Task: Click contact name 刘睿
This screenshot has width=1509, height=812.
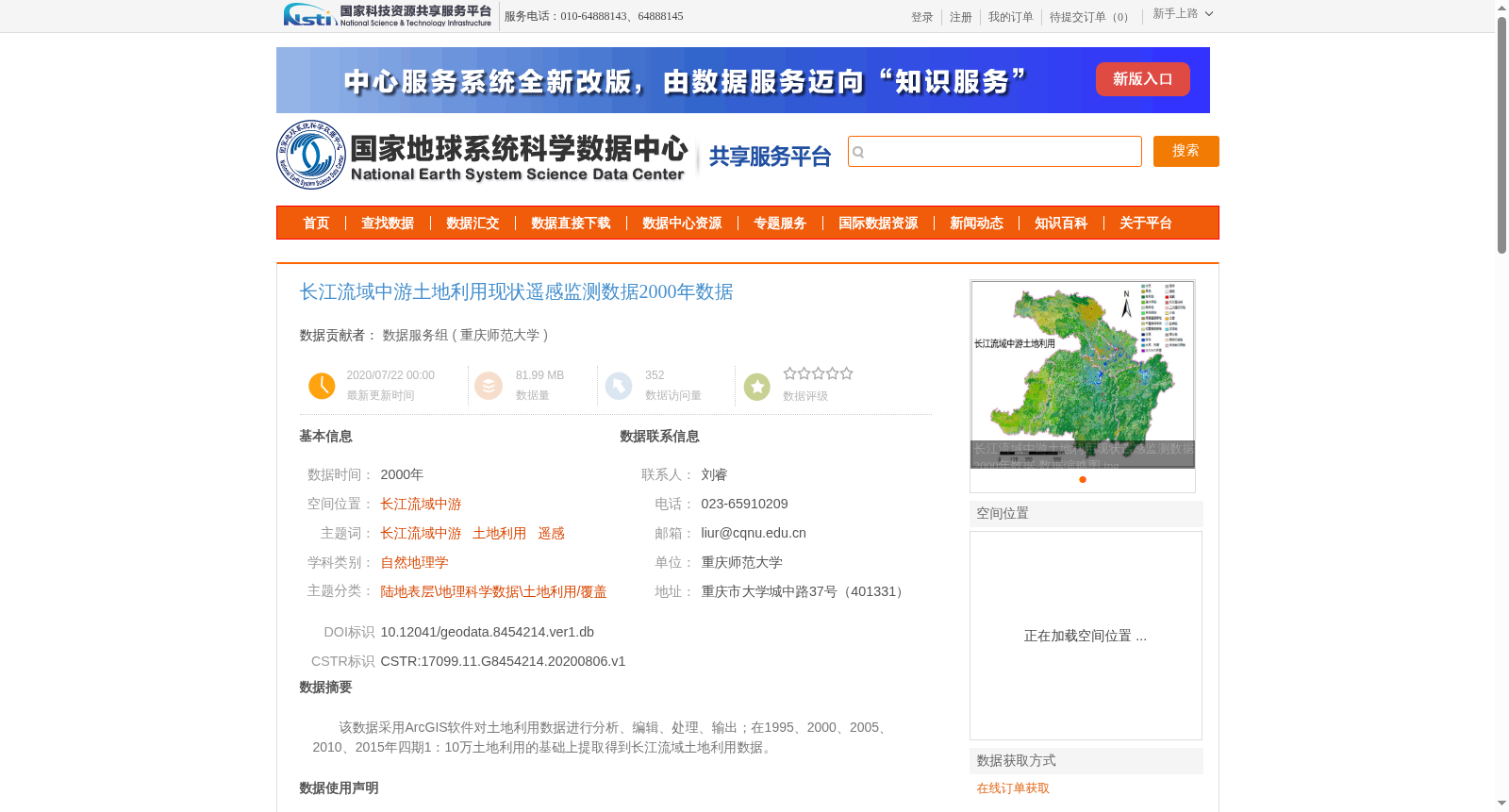Action: tap(714, 475)
